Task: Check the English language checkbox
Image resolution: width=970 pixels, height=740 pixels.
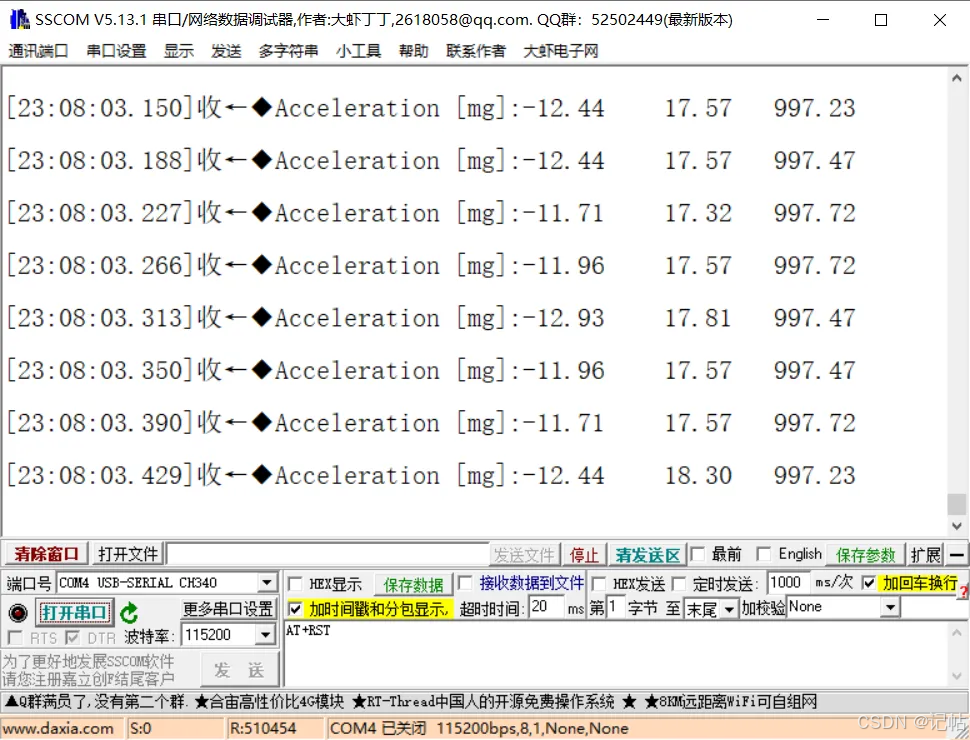Action: point(764,554)
